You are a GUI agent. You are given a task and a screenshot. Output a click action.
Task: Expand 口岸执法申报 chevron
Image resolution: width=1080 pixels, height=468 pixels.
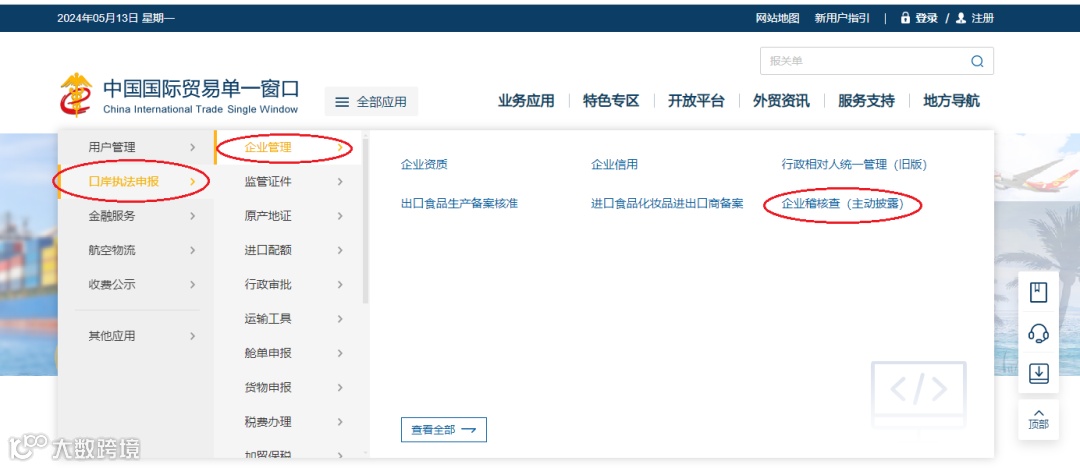(x=192, y=182)
